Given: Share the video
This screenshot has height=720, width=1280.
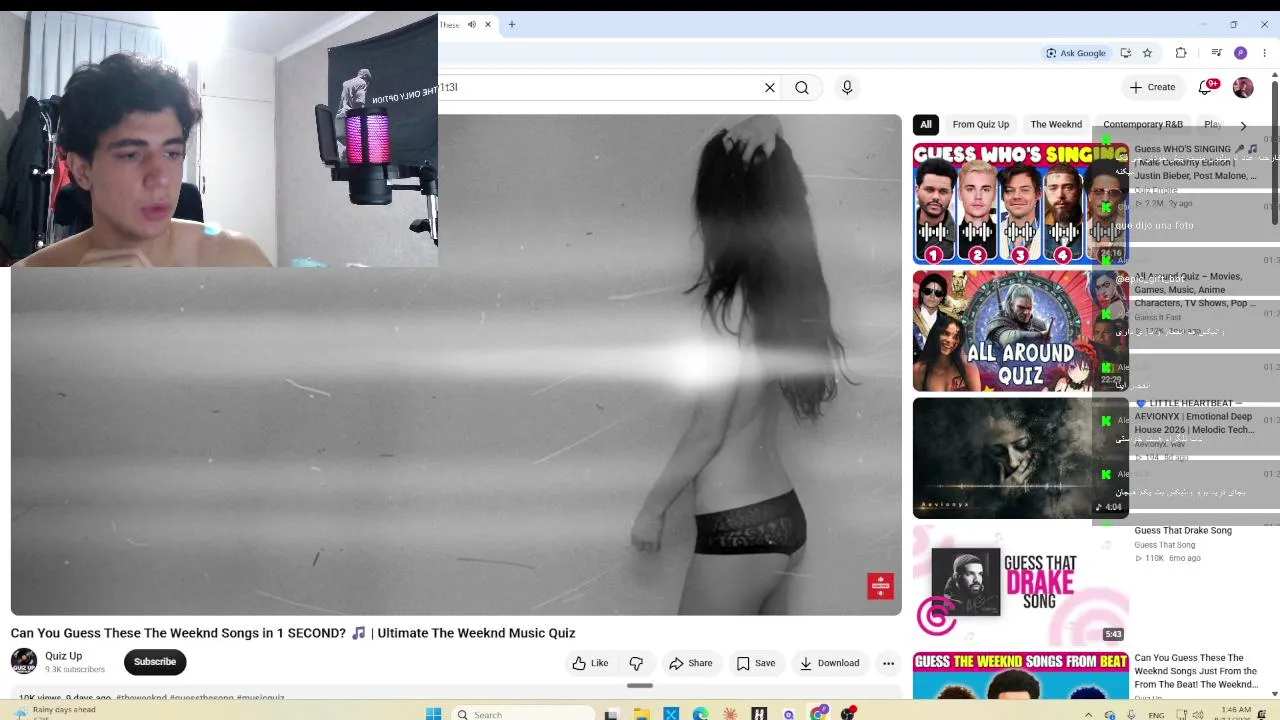Looking at the screenshot, I should point(691,663).
